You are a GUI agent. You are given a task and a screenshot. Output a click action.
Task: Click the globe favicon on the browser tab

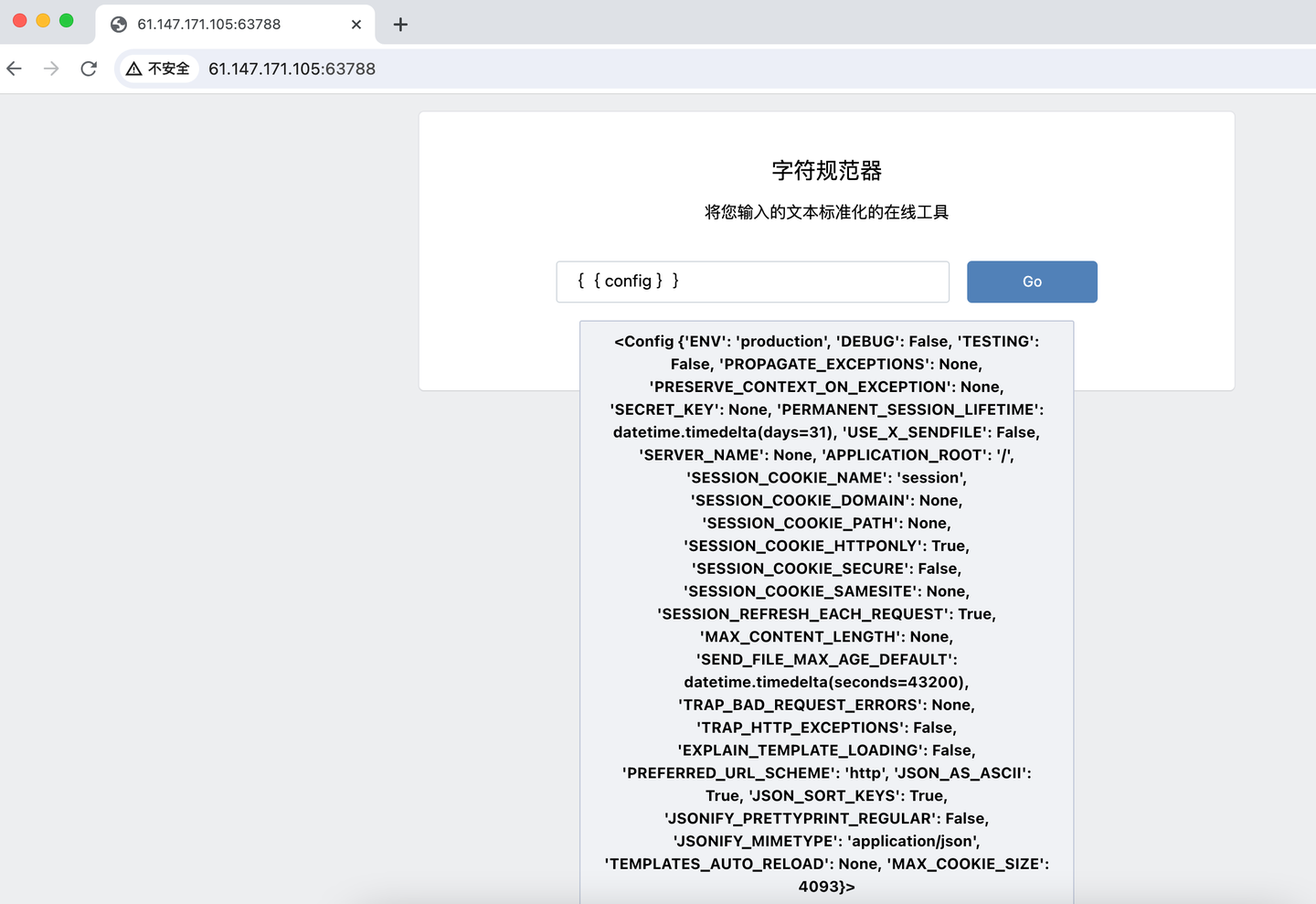coord(118,25)
